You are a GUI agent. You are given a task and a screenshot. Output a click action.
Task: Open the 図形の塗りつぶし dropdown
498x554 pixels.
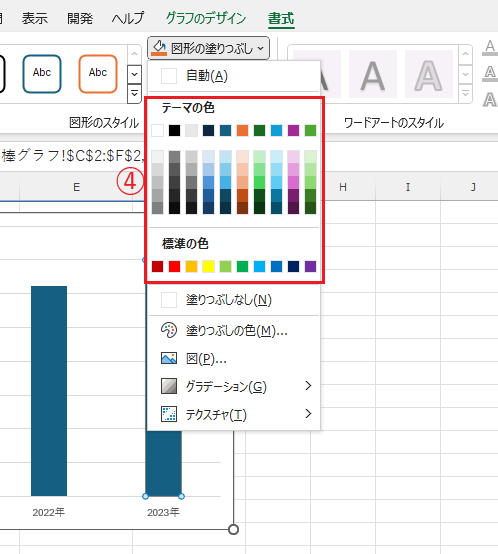(208, 48)
